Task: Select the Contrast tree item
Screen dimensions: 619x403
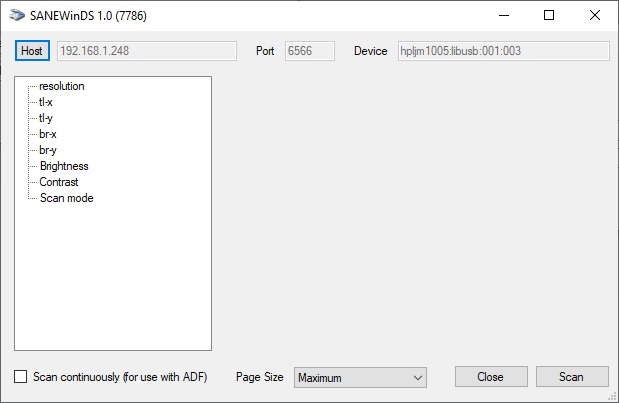Action: click(59, 182)
